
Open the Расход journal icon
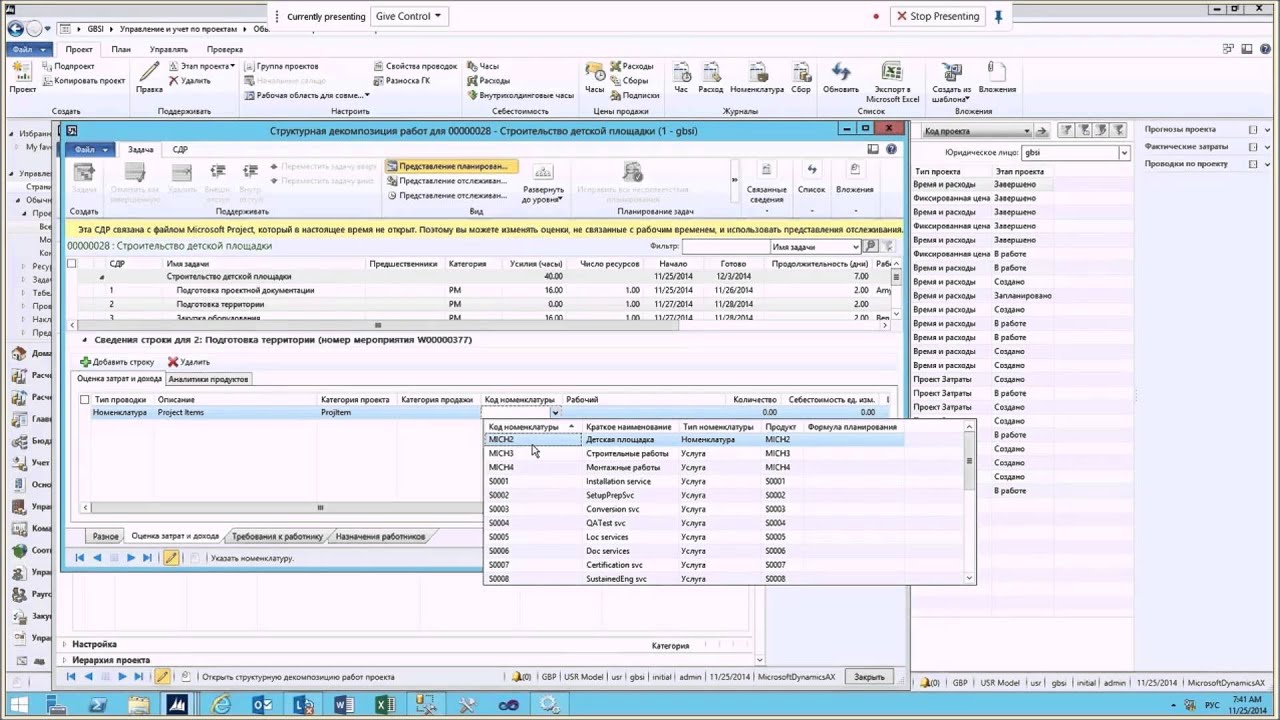pos(710,78)
